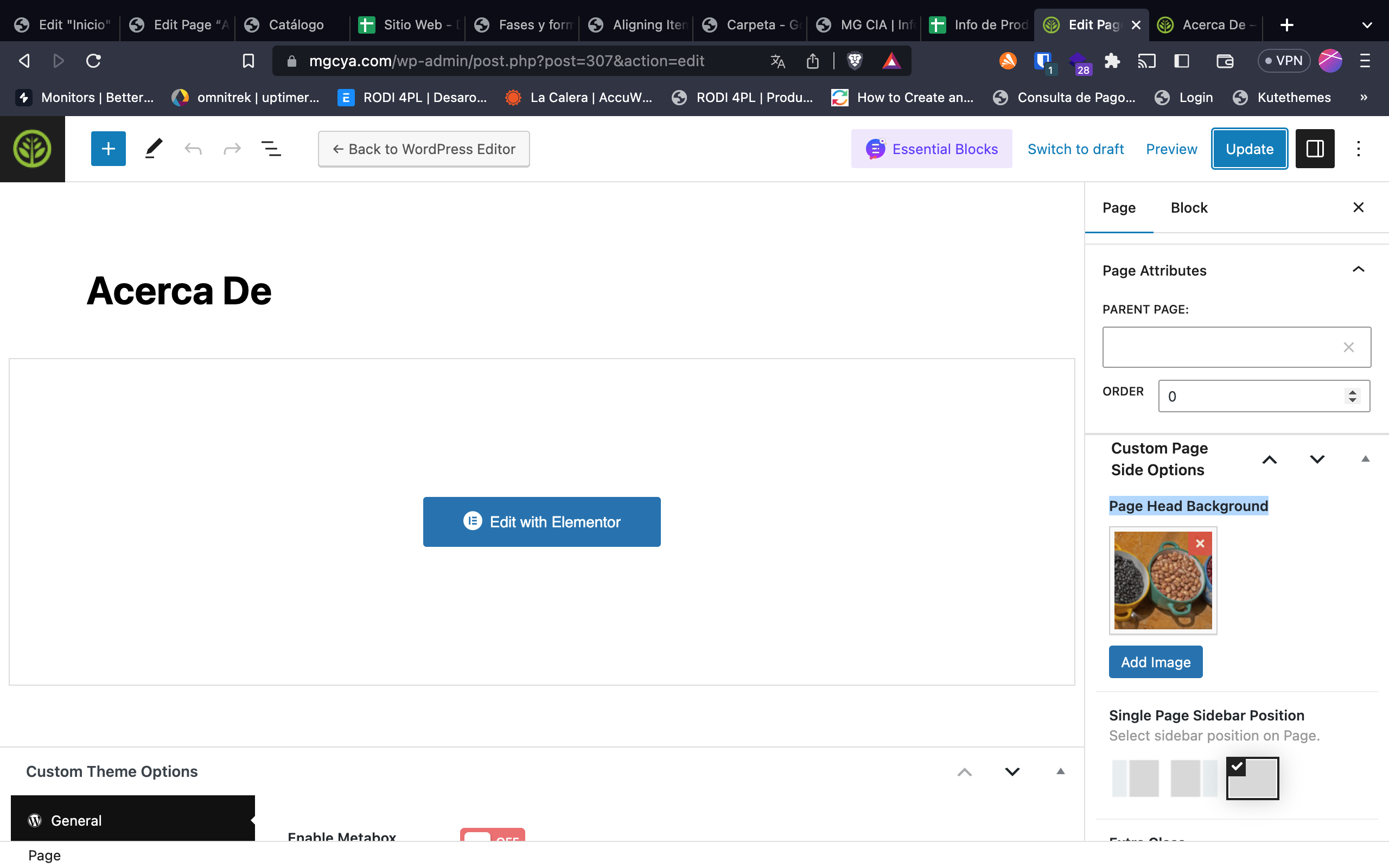The image size is (1389, 868).
Task: Bookmark this page with the bookmark icon
Action: click(x=248, y=61)
